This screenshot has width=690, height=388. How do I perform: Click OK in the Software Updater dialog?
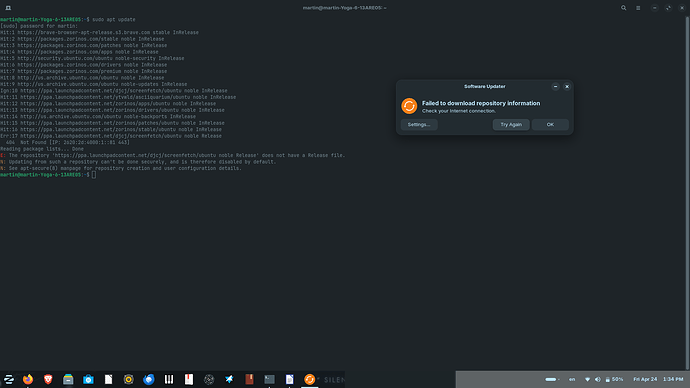click(x=550, y=124)
